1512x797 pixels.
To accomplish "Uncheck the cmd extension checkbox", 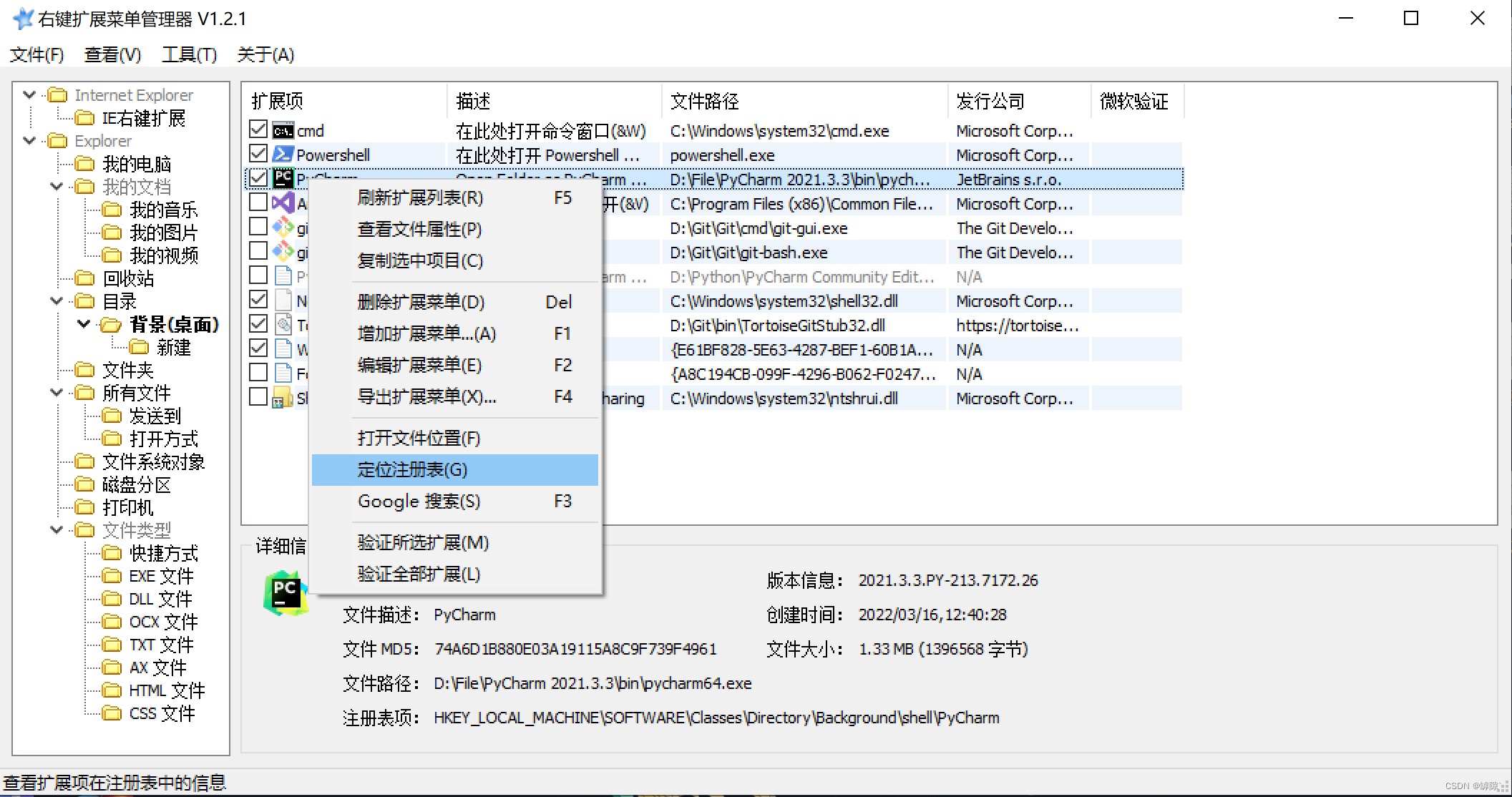I will (258, 129).
